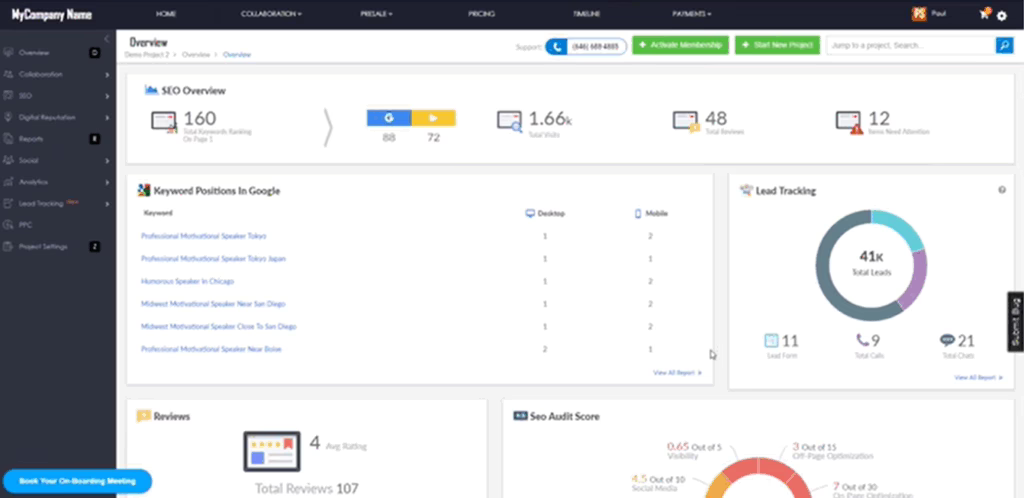The image size is (1024, 498).
Task: Click the Total Visits icon
Action: coord(509,122)
